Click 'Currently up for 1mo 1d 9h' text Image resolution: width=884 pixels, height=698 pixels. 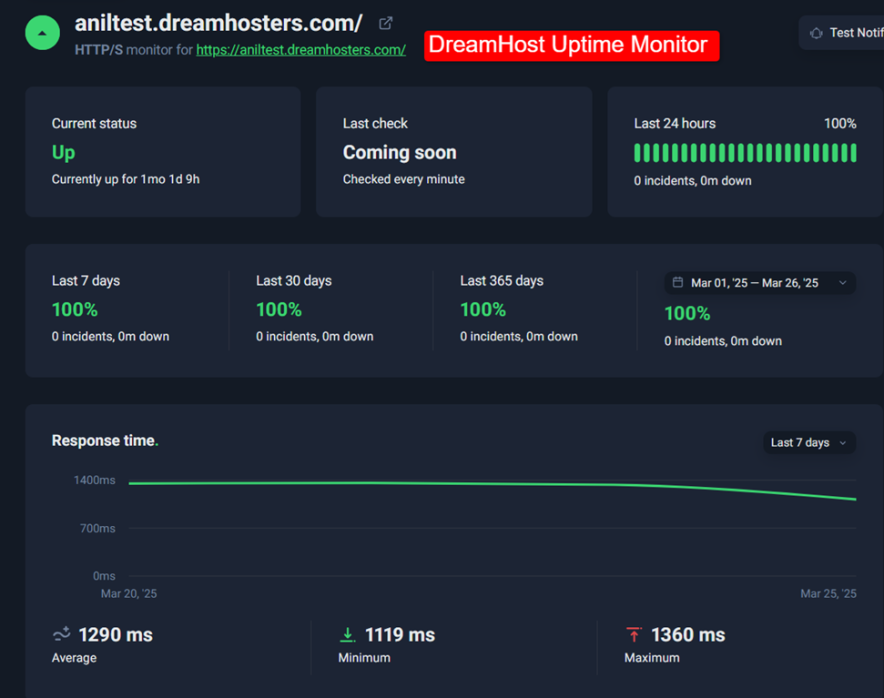126,179
